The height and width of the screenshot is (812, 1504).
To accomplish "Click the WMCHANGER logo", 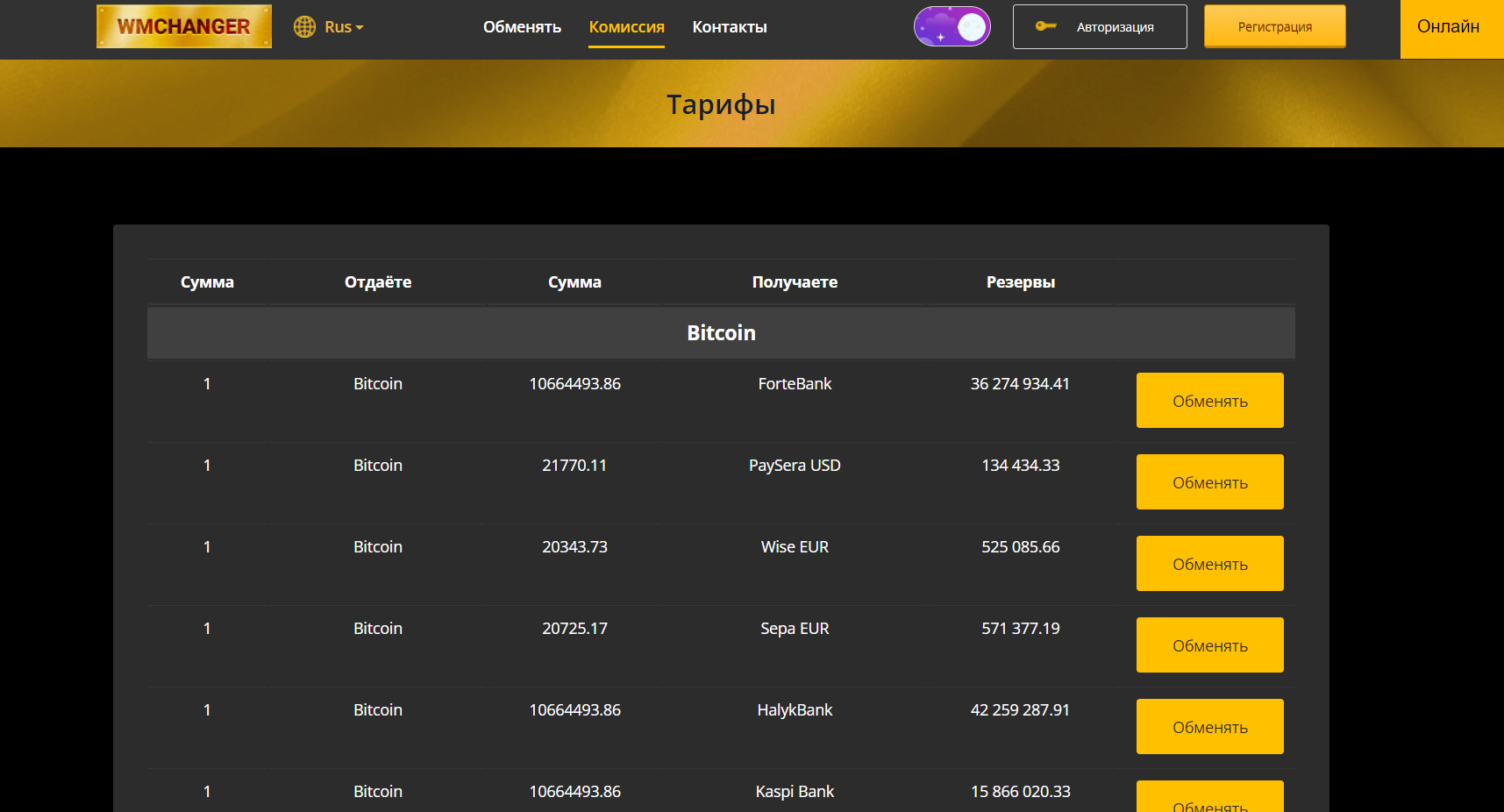I will pos(184,26).
